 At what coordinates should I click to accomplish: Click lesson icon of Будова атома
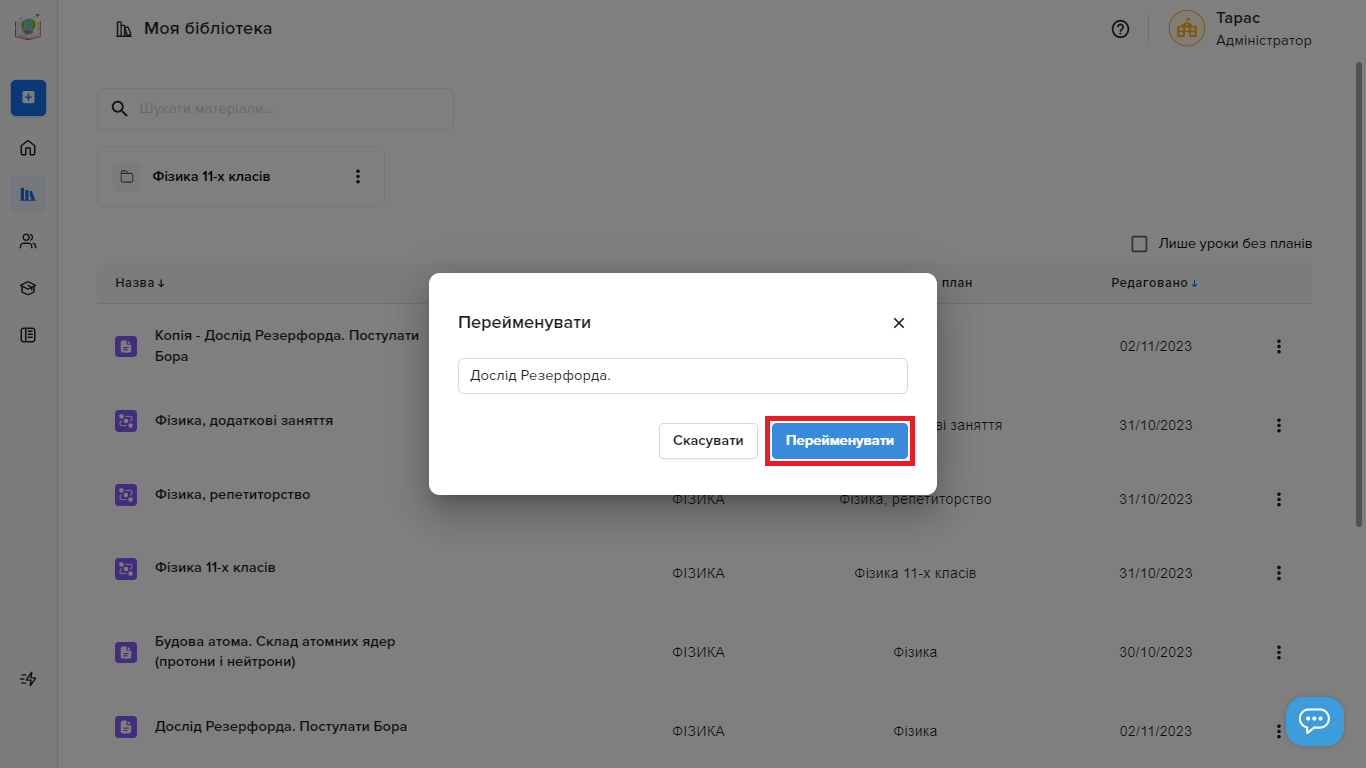pyautogui.click(x=125, y=652)
